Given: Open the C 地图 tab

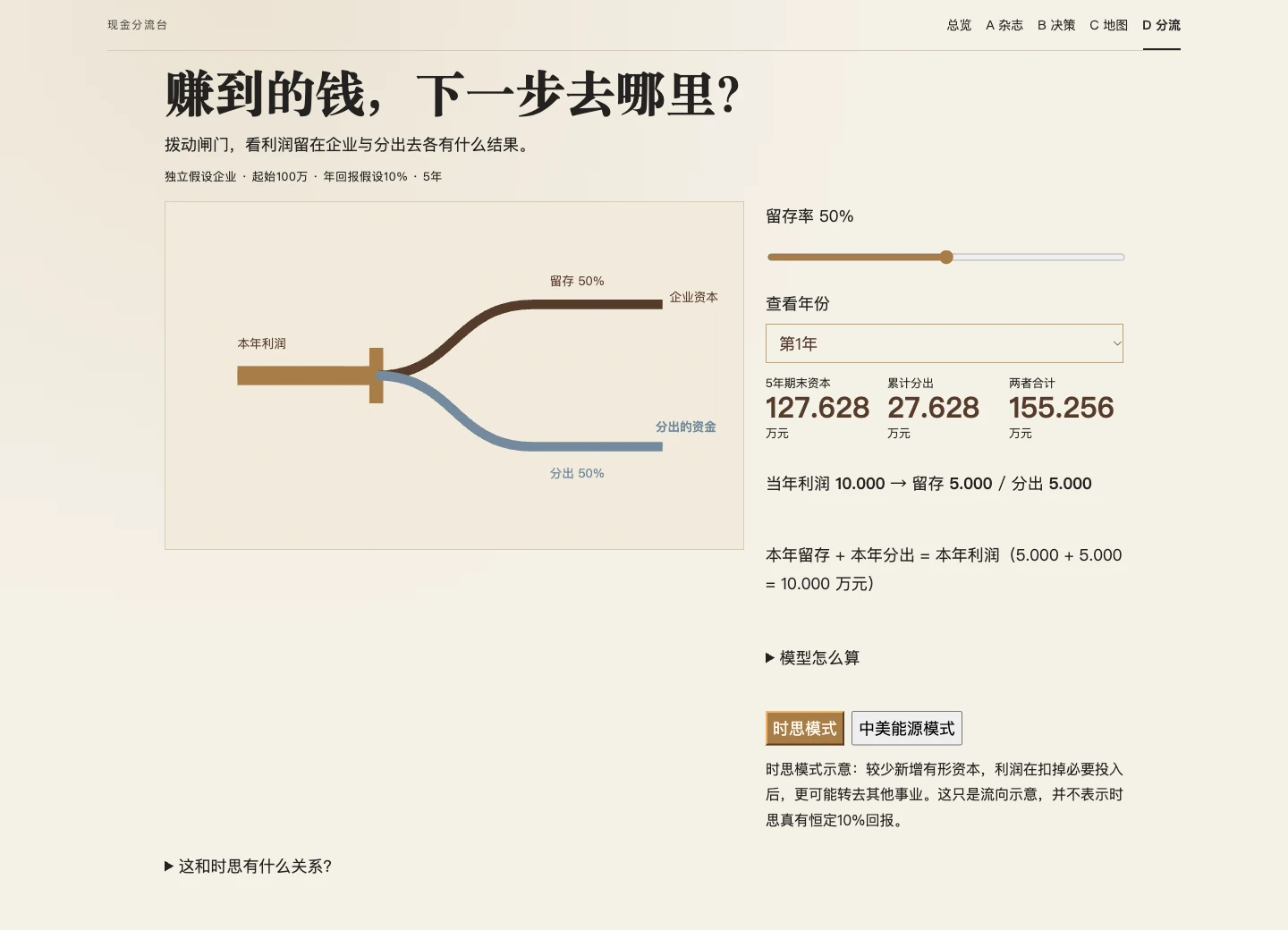Looking at the screenshot, I should point(1108,25).
